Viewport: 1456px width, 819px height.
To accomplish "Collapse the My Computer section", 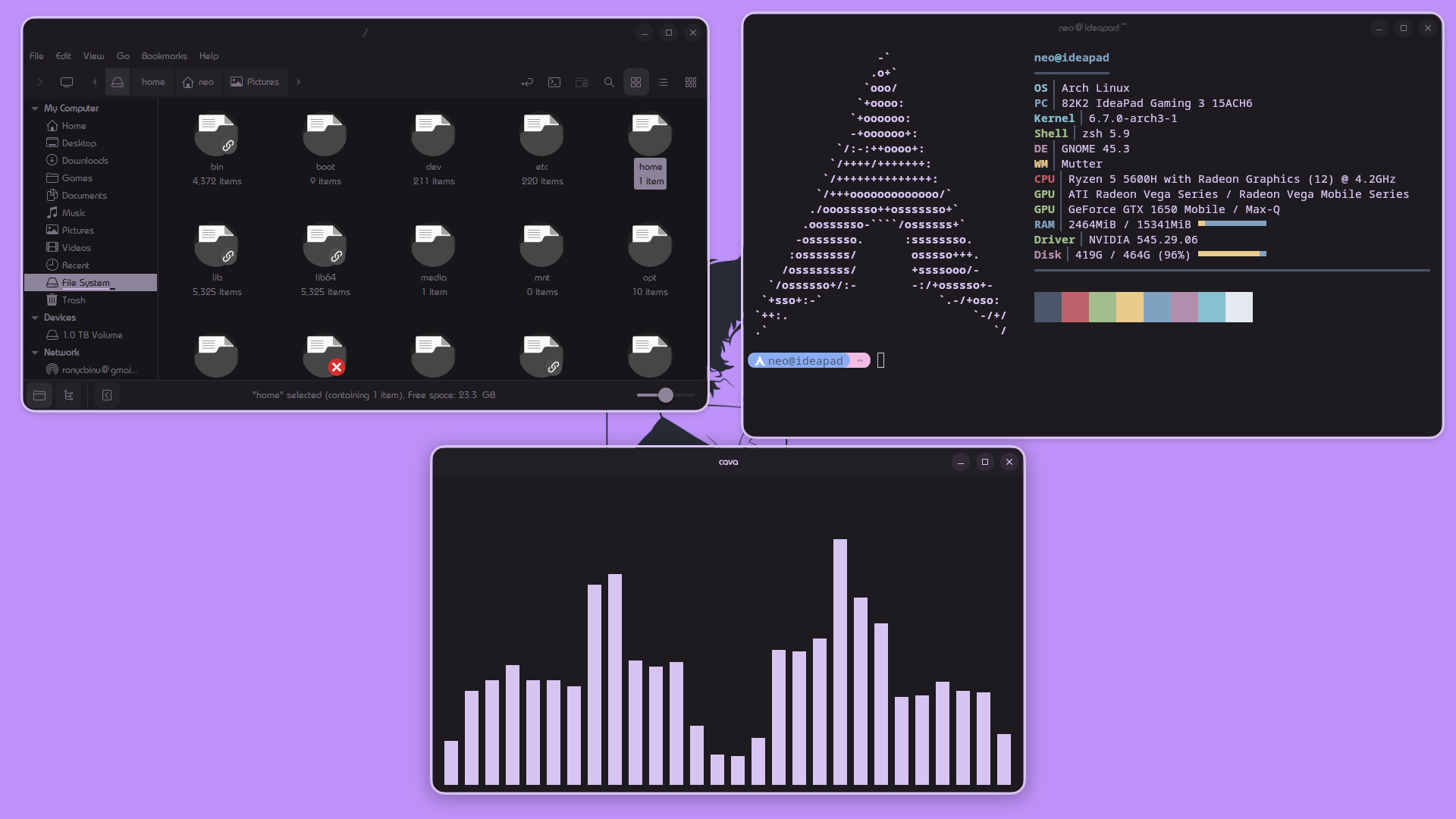I will [35, 108].
